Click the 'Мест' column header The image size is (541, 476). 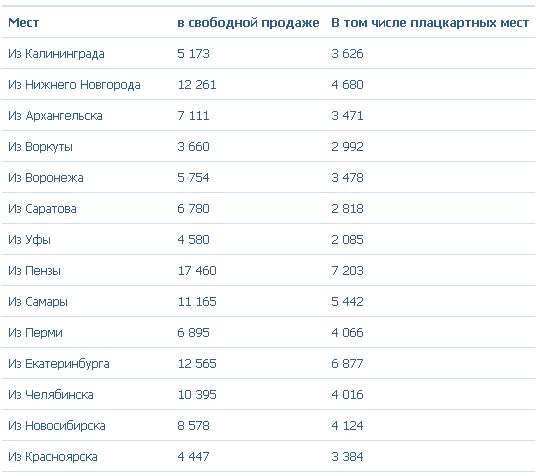(x=23, y=23)
